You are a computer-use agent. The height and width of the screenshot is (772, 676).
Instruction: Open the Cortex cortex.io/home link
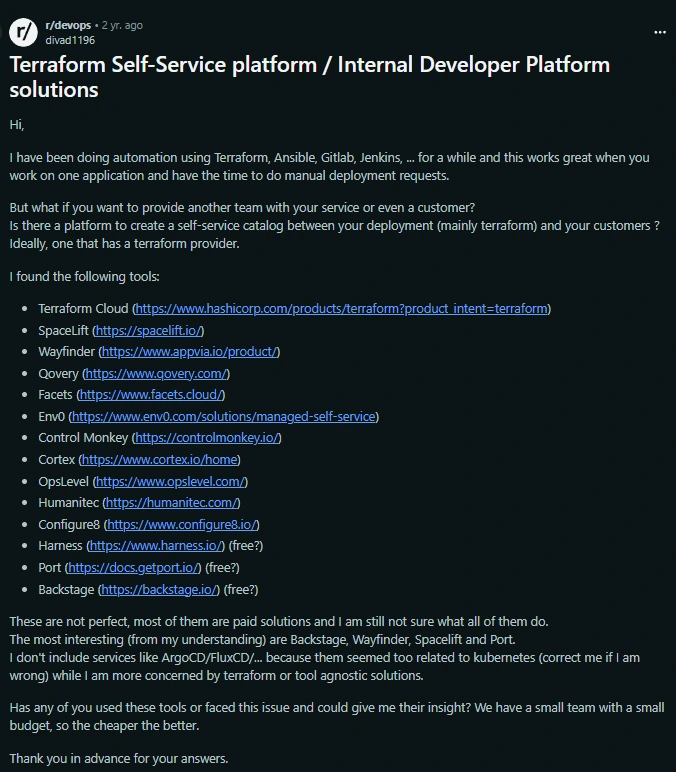click(x=160, y=459)
